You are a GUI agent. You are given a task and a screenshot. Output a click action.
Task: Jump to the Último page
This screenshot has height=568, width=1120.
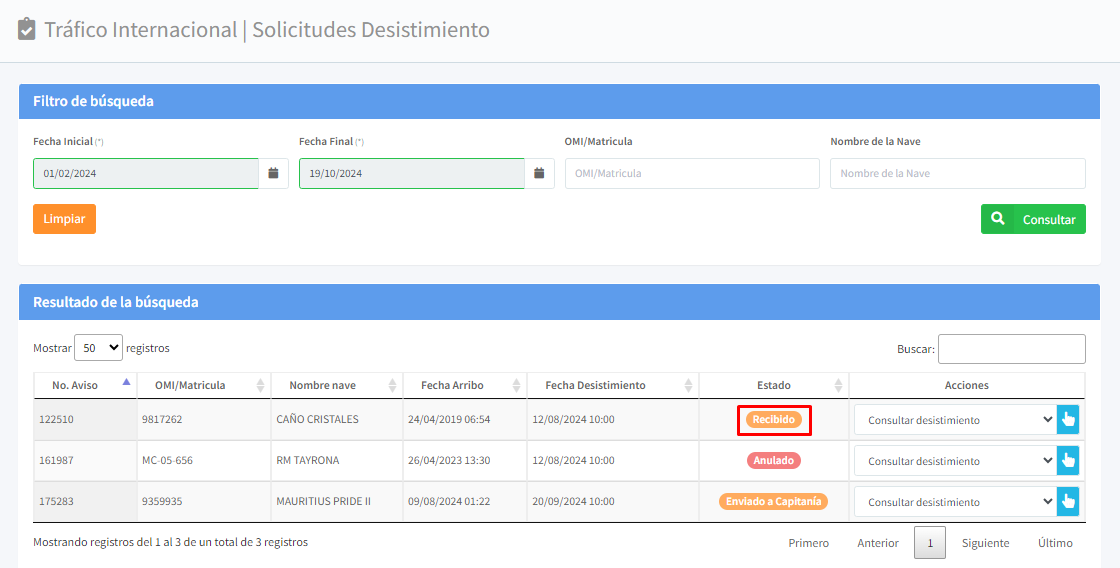tap(1054, 543)
